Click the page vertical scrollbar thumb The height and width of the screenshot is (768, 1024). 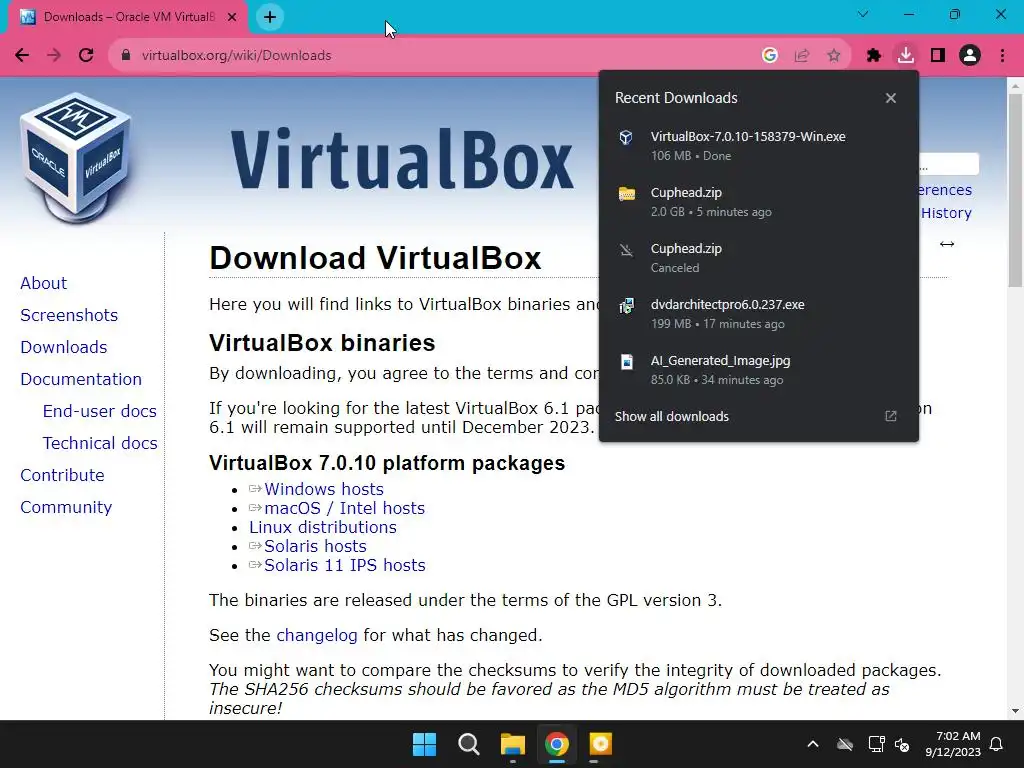click(1015, 190)
